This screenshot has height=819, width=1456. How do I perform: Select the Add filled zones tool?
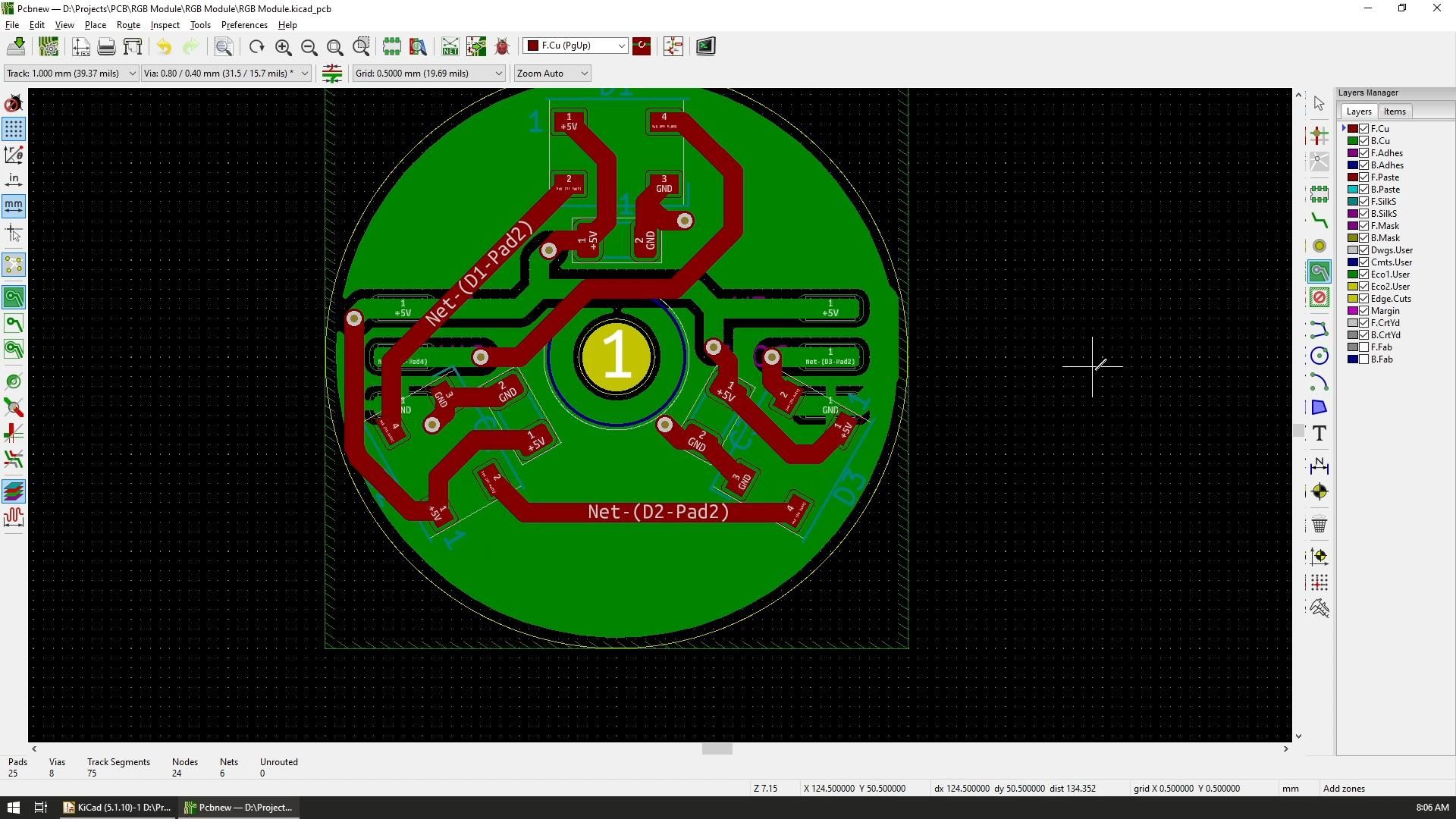tap(1319, 271)
